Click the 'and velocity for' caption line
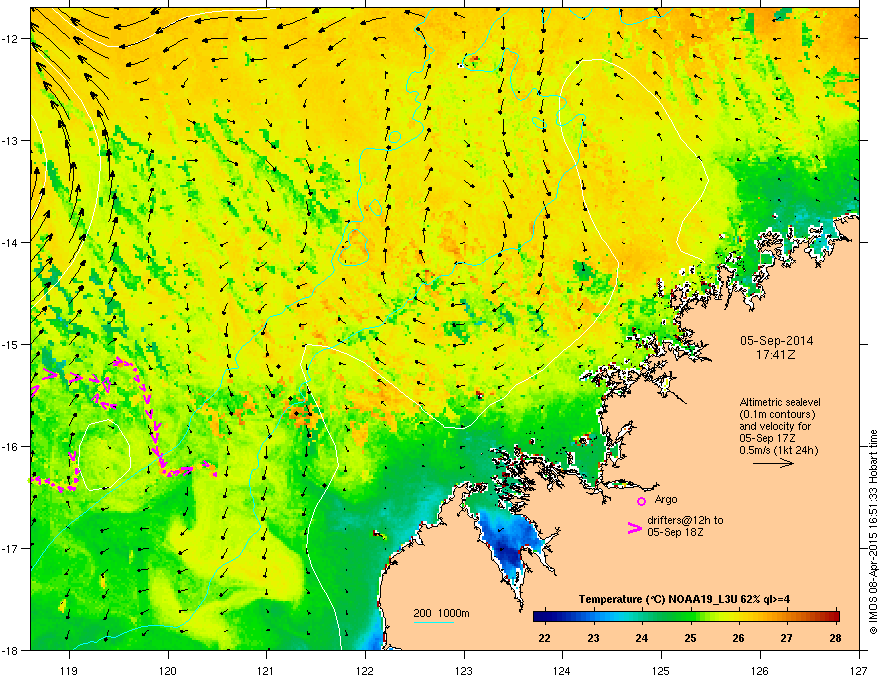The height and width of the screenshot is (680, 880). tap(775, 426)
